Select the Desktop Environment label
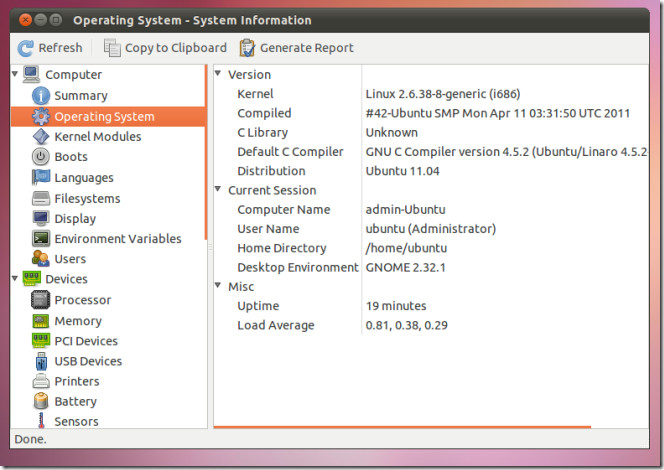 298,268
